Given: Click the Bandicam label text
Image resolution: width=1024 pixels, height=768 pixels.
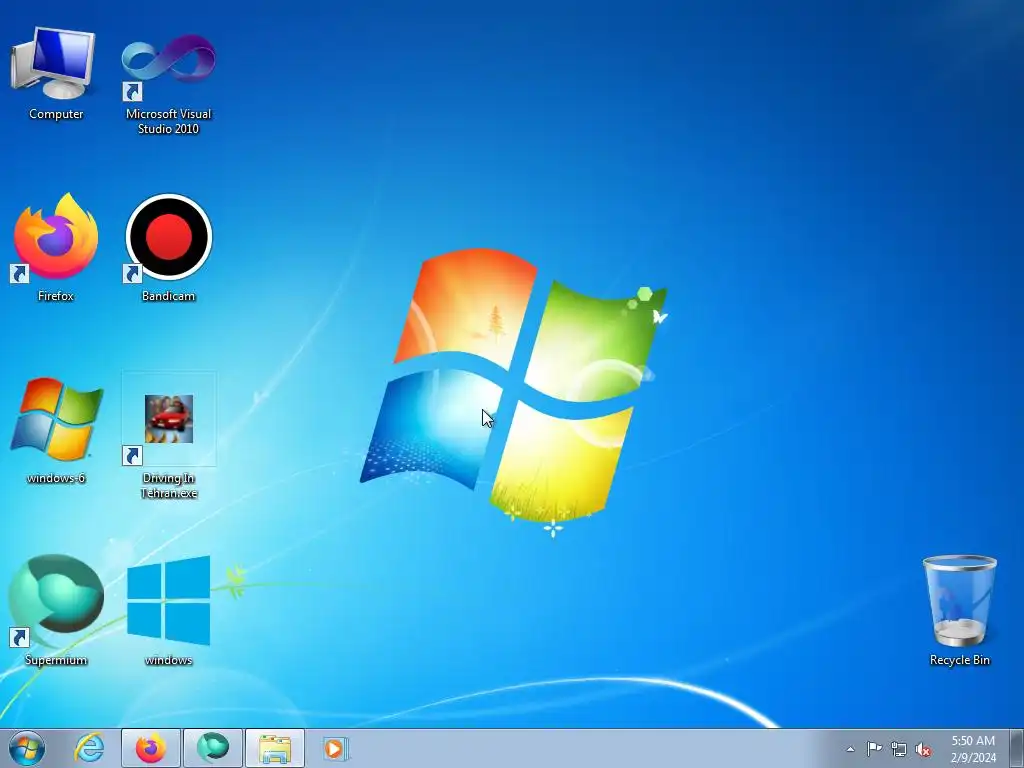Looking at the screenshot, I should [x=168, y=296].
